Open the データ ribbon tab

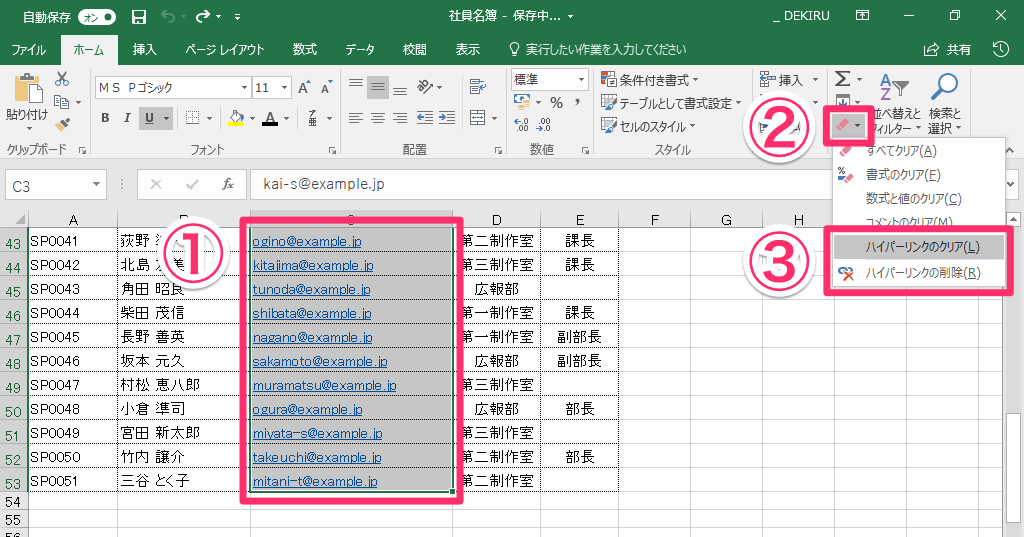click(x=360, y=50)
